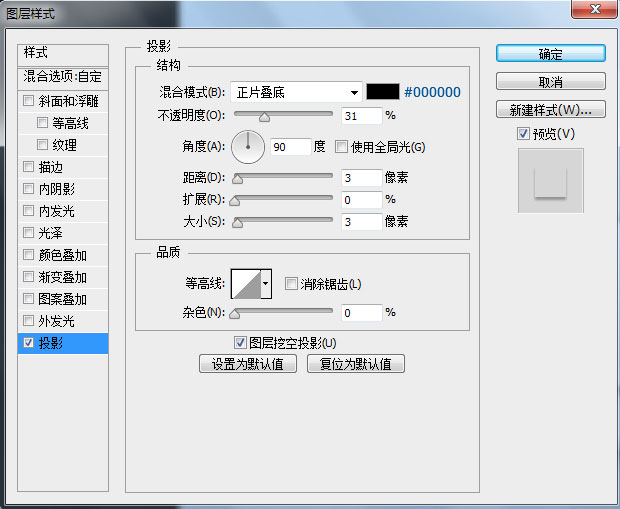Uncheck the 投影 style checkbox
The height and width of the screenshot is (509, 620).
point(28,342)
